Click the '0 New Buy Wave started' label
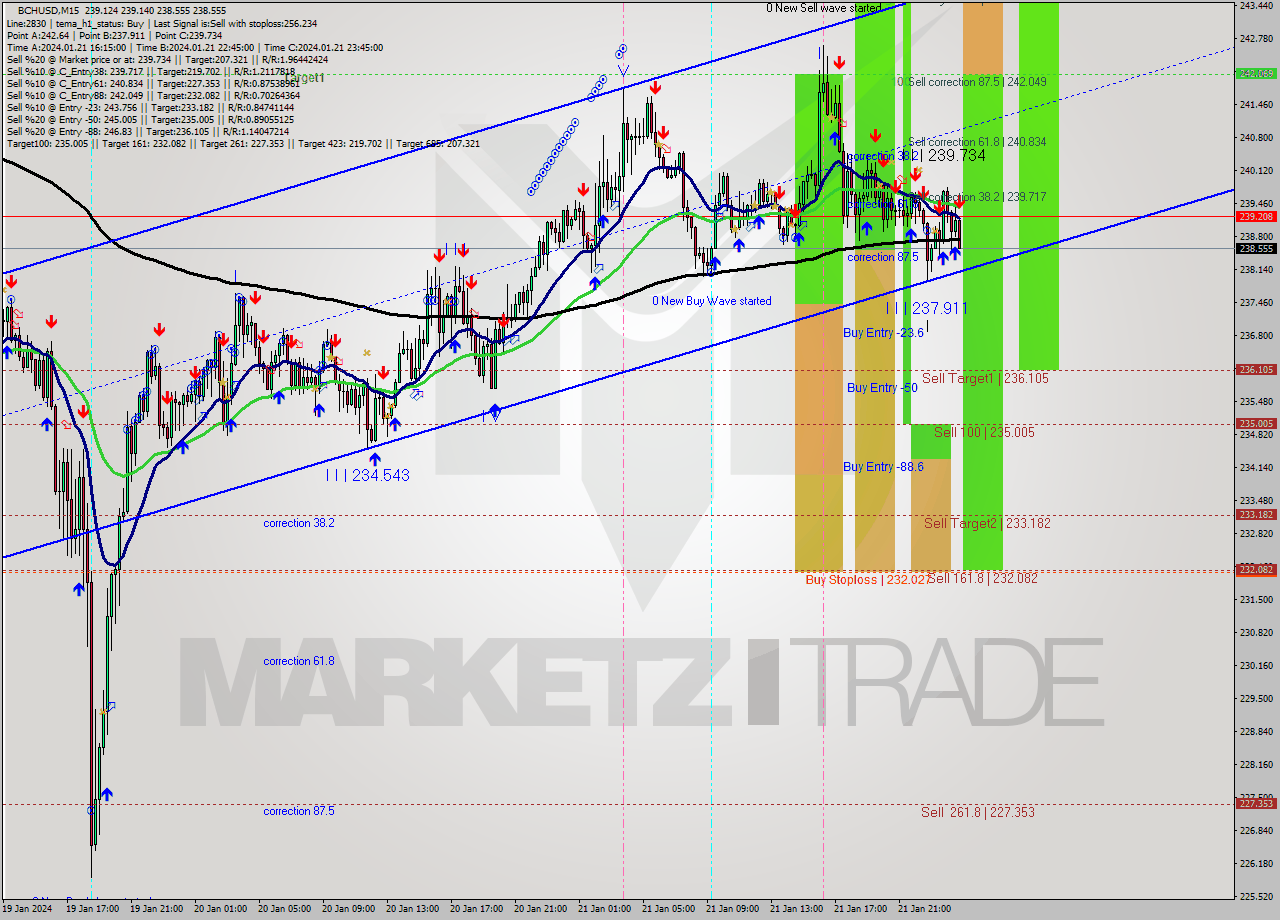The image size is (1280, 920). [712, 301]
